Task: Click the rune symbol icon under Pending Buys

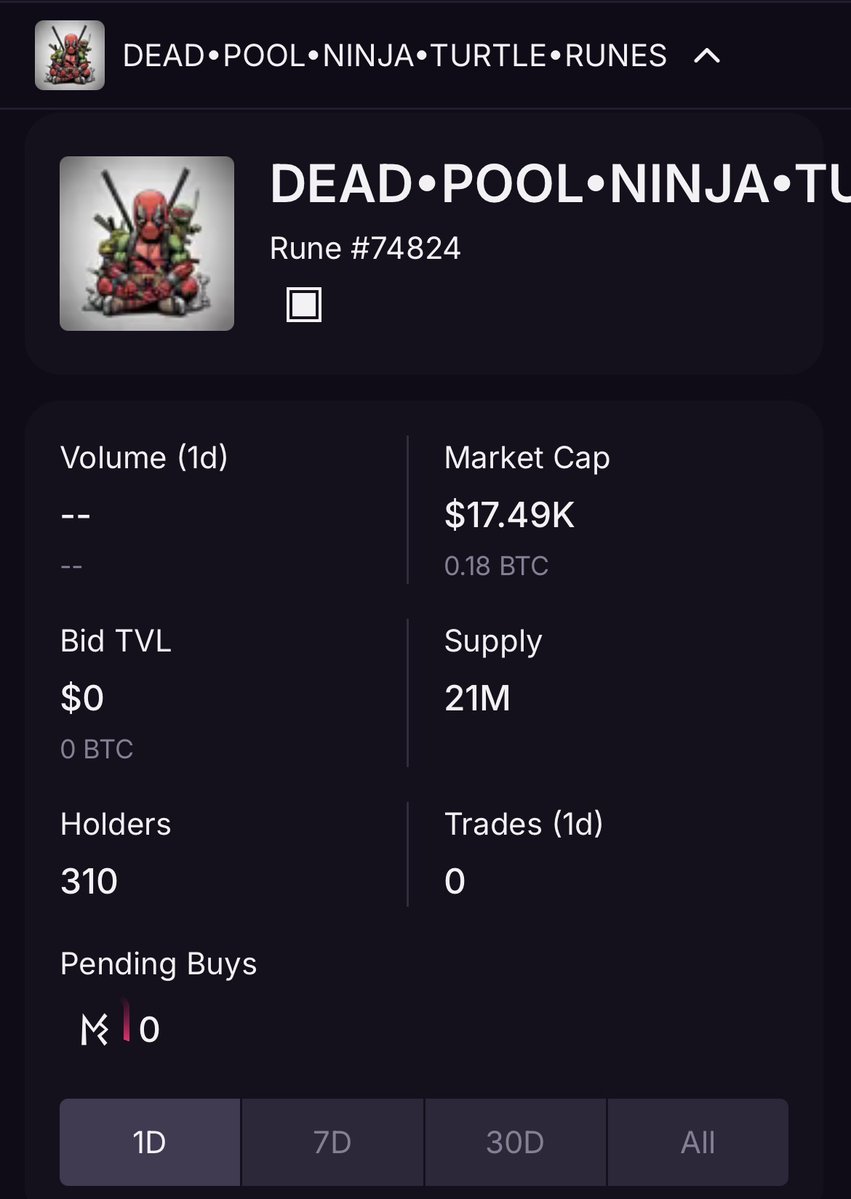Action: pyautogui.click(x=94, y=1029)
